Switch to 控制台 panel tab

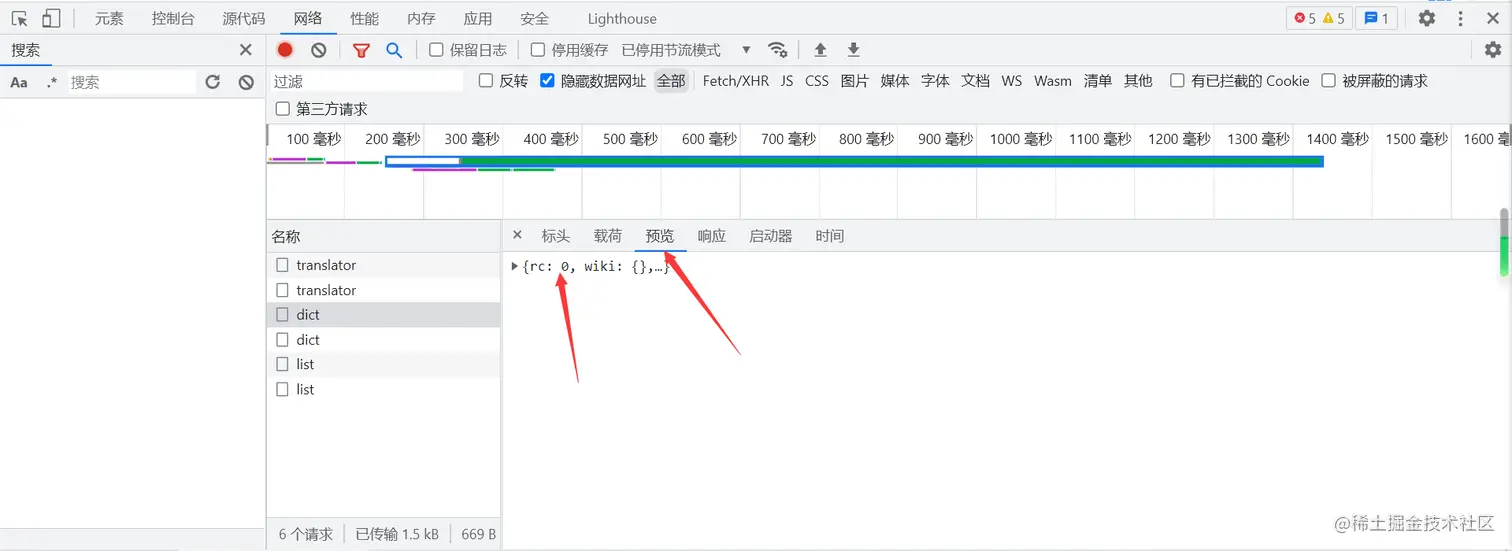[173, 18]
